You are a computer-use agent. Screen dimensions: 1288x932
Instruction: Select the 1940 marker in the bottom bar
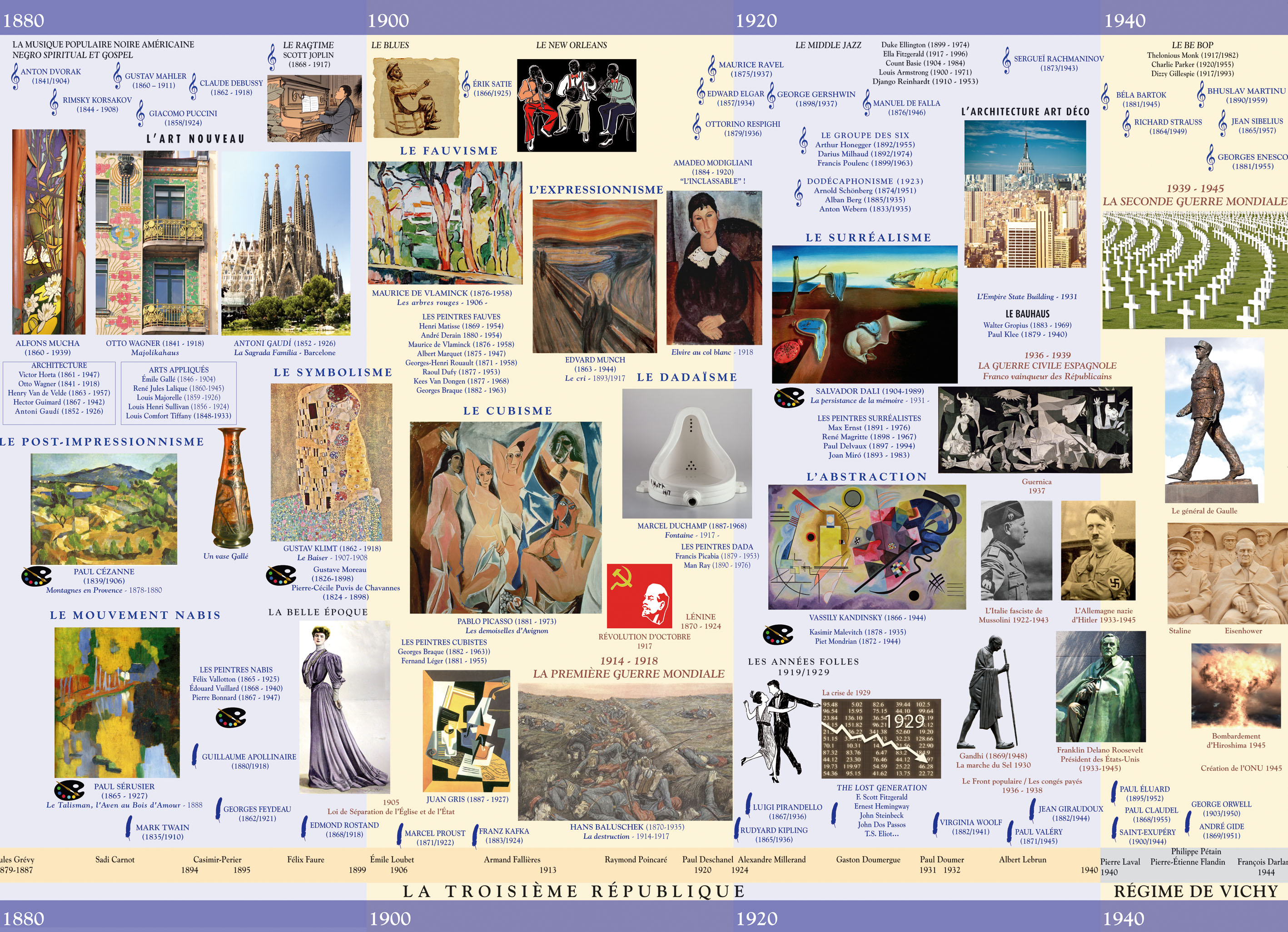coord(1124,918)
